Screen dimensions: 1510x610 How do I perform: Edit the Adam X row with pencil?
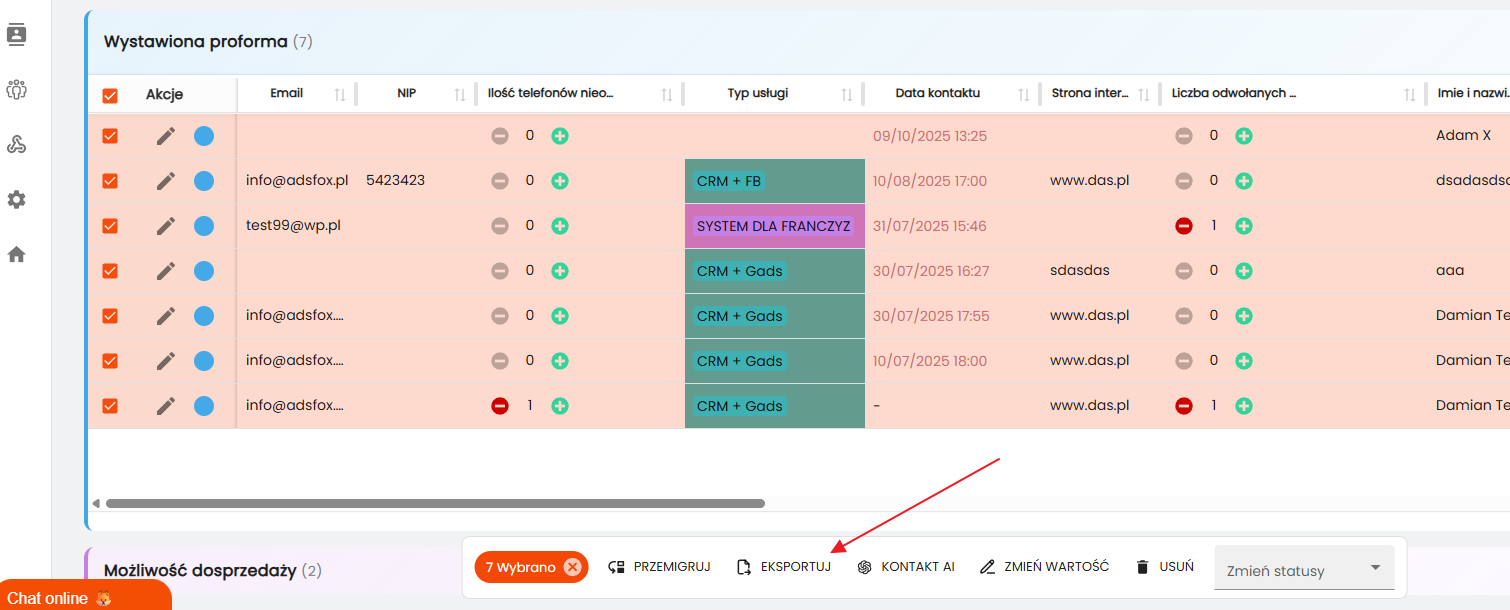click(166, 136)
